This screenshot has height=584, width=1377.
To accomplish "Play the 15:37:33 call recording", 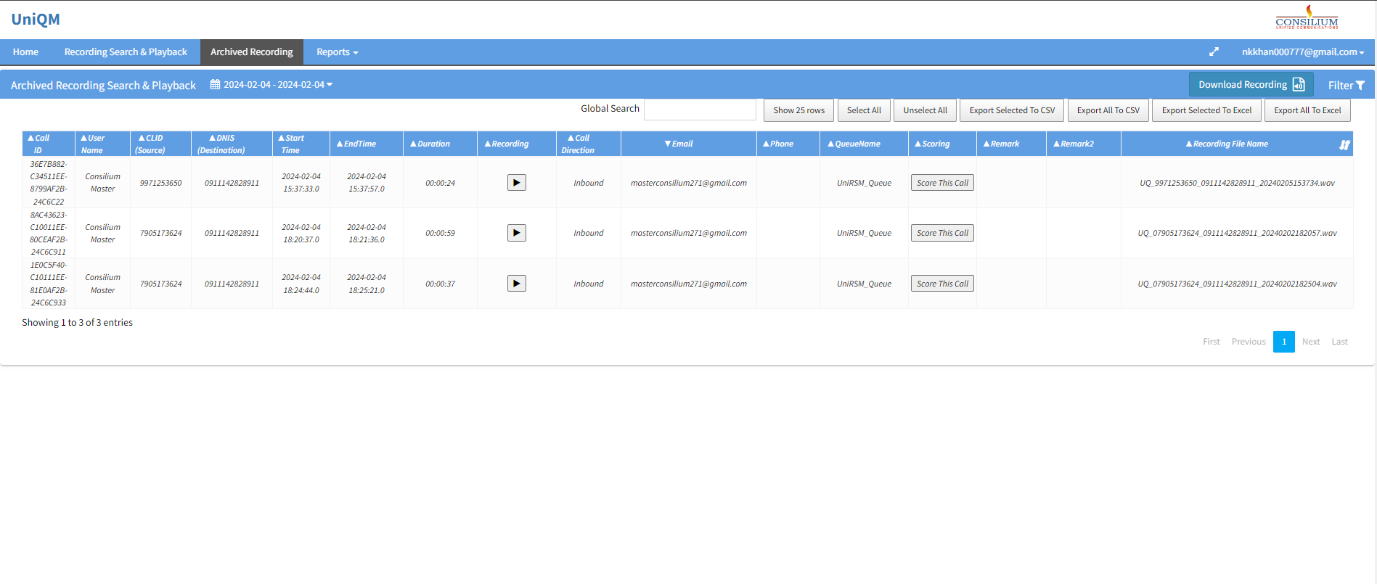I will (x=516, y=182).
